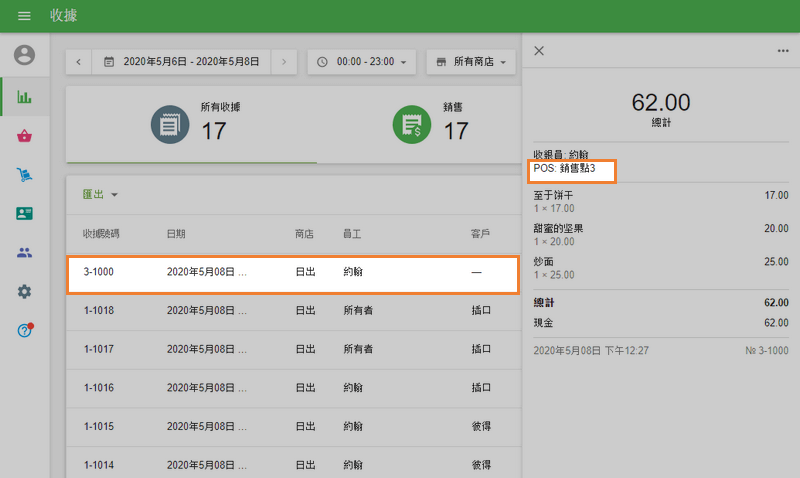Open the settings gear icon
Image resolution: width=800 pixels, height=478 pixels.
(24, 291)
